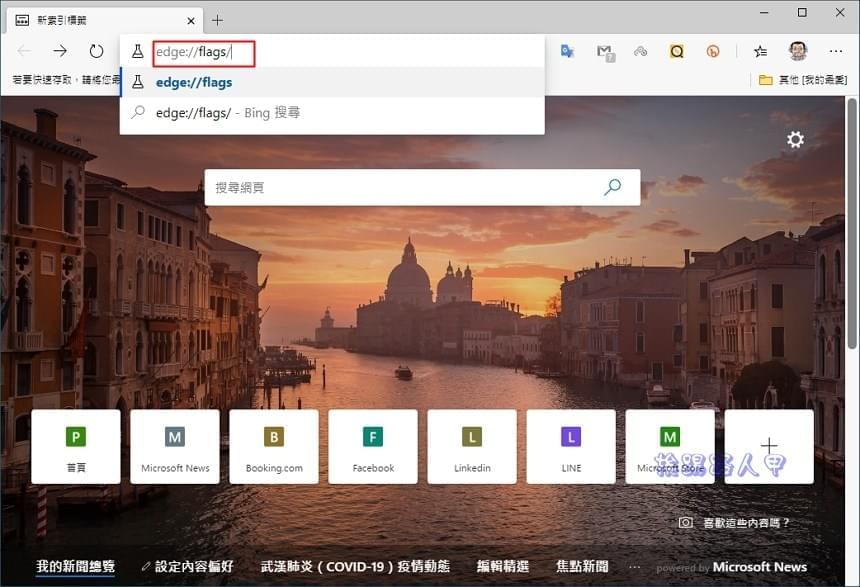The height and width of the screenshot is (587, 860).
Task: Select 我的新聞總覽 news tab
Action: (76, 567)
